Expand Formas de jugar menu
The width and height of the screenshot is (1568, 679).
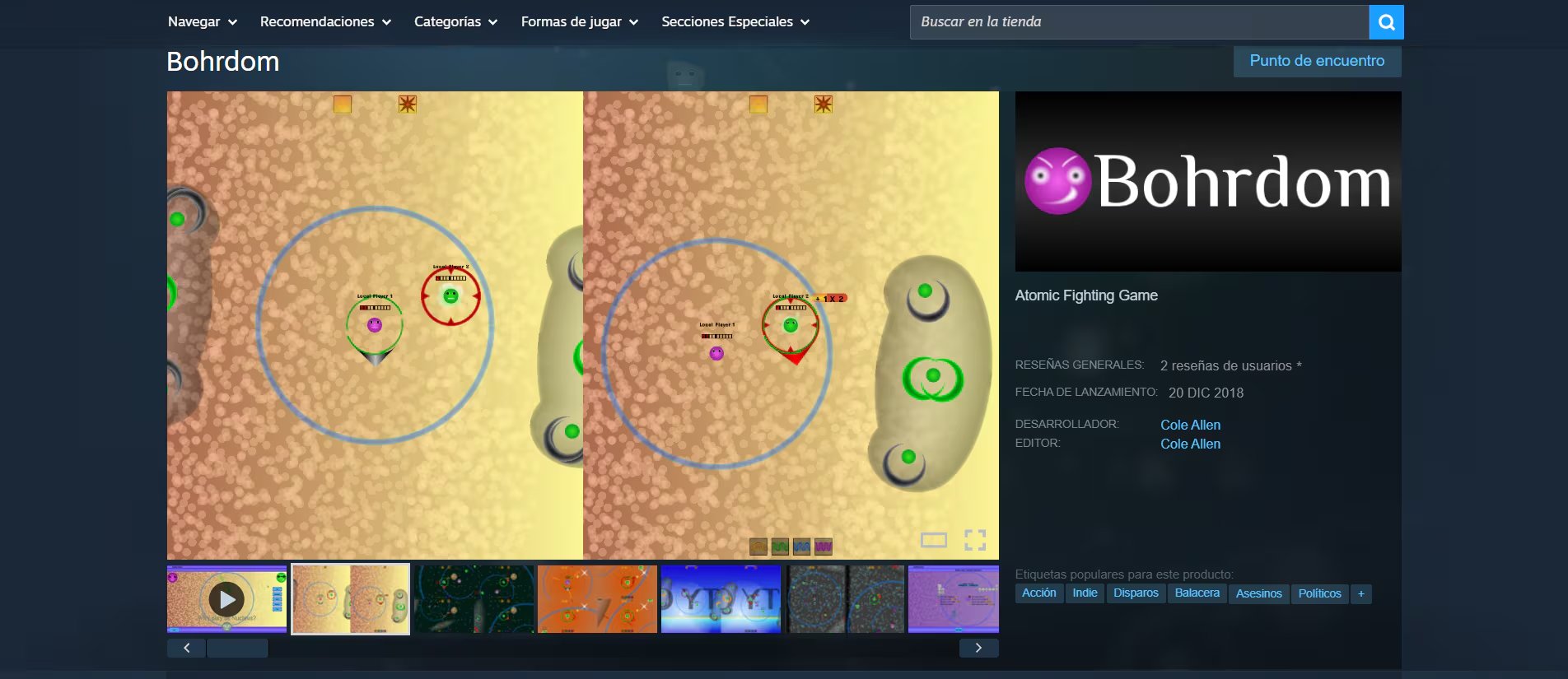[x=579, y=21]
